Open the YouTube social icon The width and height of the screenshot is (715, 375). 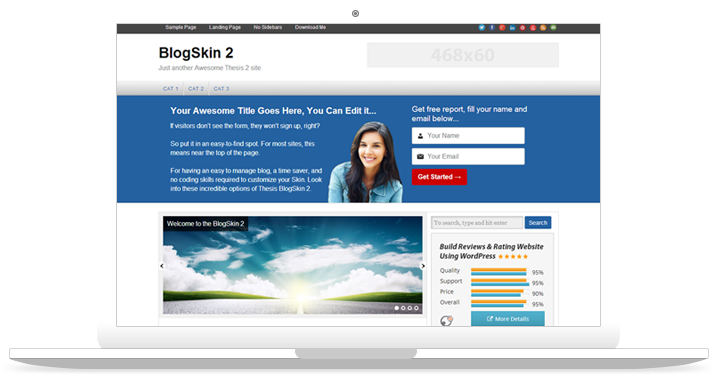[x=533, y=28]
